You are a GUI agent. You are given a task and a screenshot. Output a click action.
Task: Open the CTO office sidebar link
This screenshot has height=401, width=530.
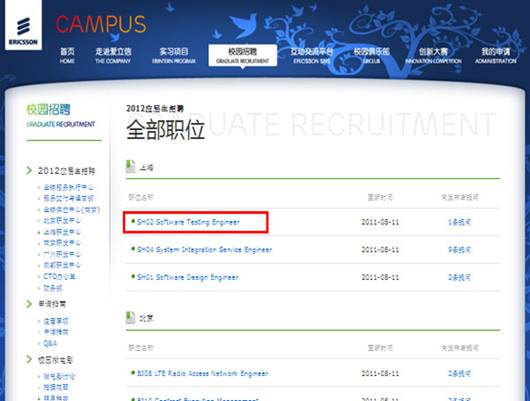59,276
